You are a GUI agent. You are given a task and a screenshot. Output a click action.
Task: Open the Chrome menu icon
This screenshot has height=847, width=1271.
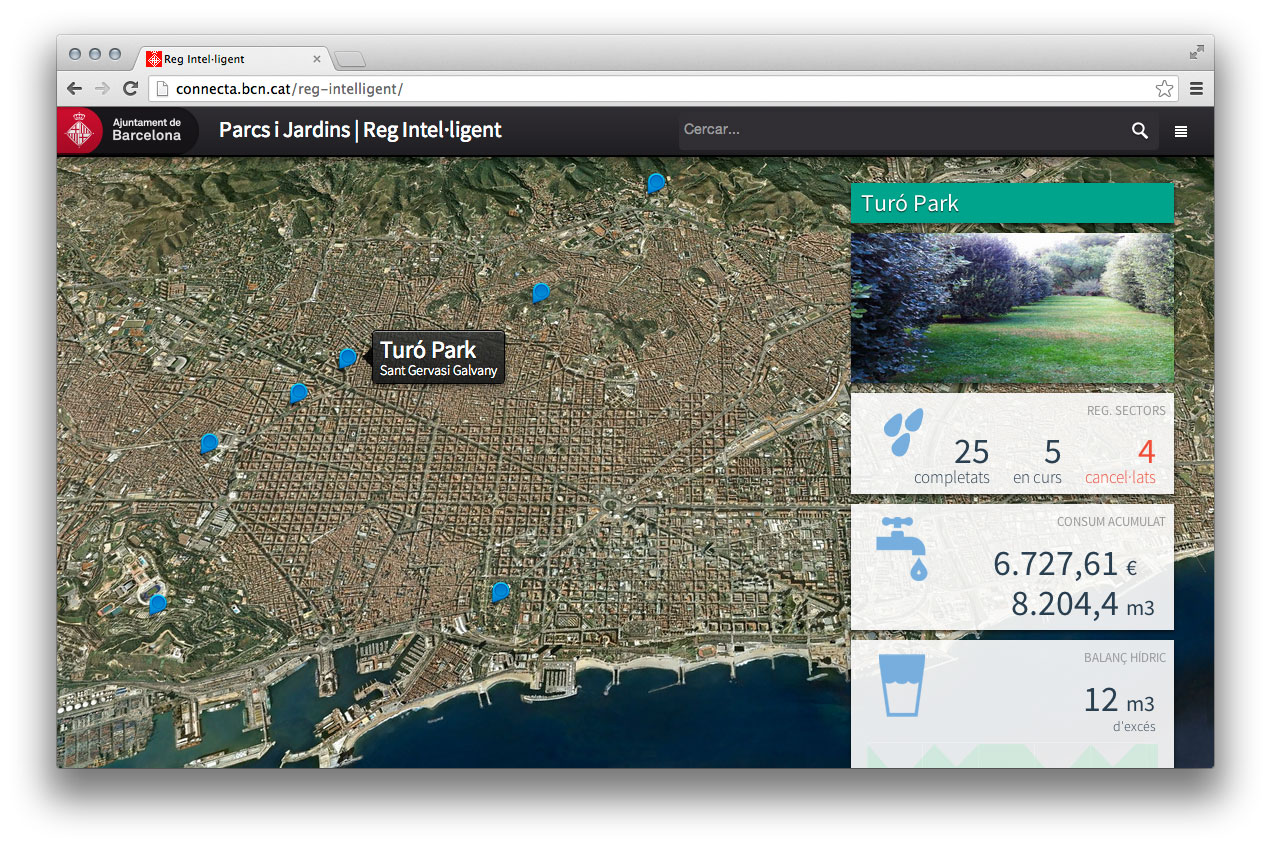point(1196,89)
